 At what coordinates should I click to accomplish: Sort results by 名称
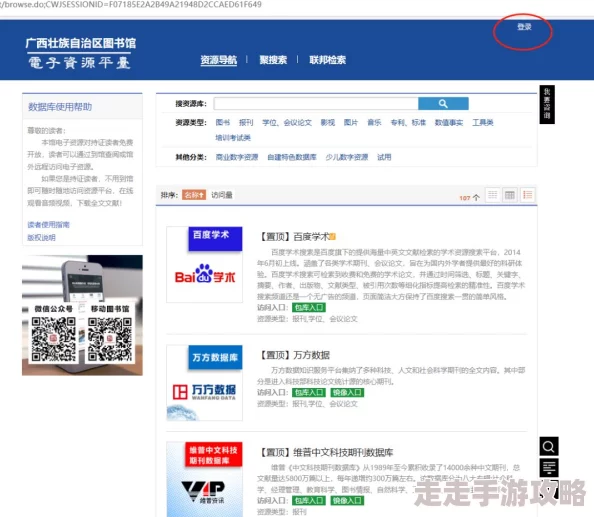coord(194,195)
